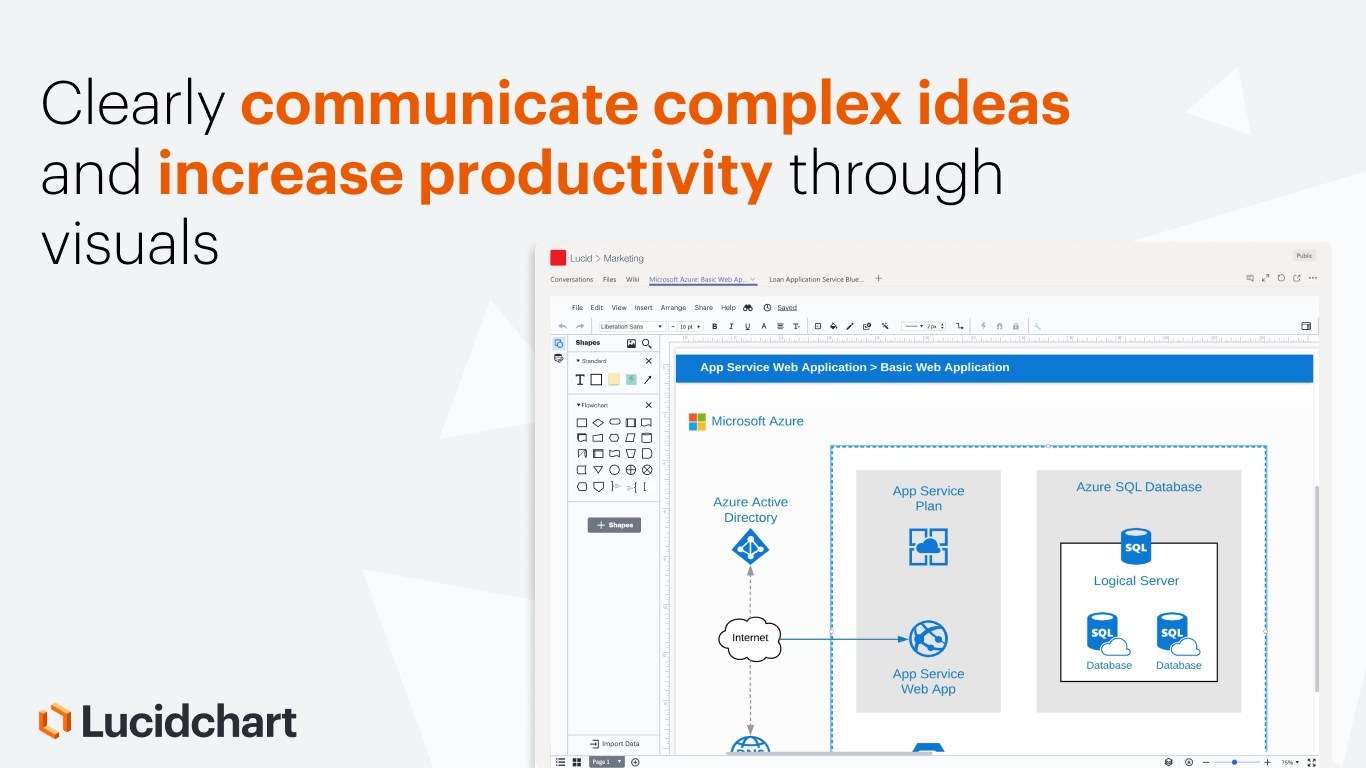Reload the tab with refresh icon

[x=1282, y=278]
